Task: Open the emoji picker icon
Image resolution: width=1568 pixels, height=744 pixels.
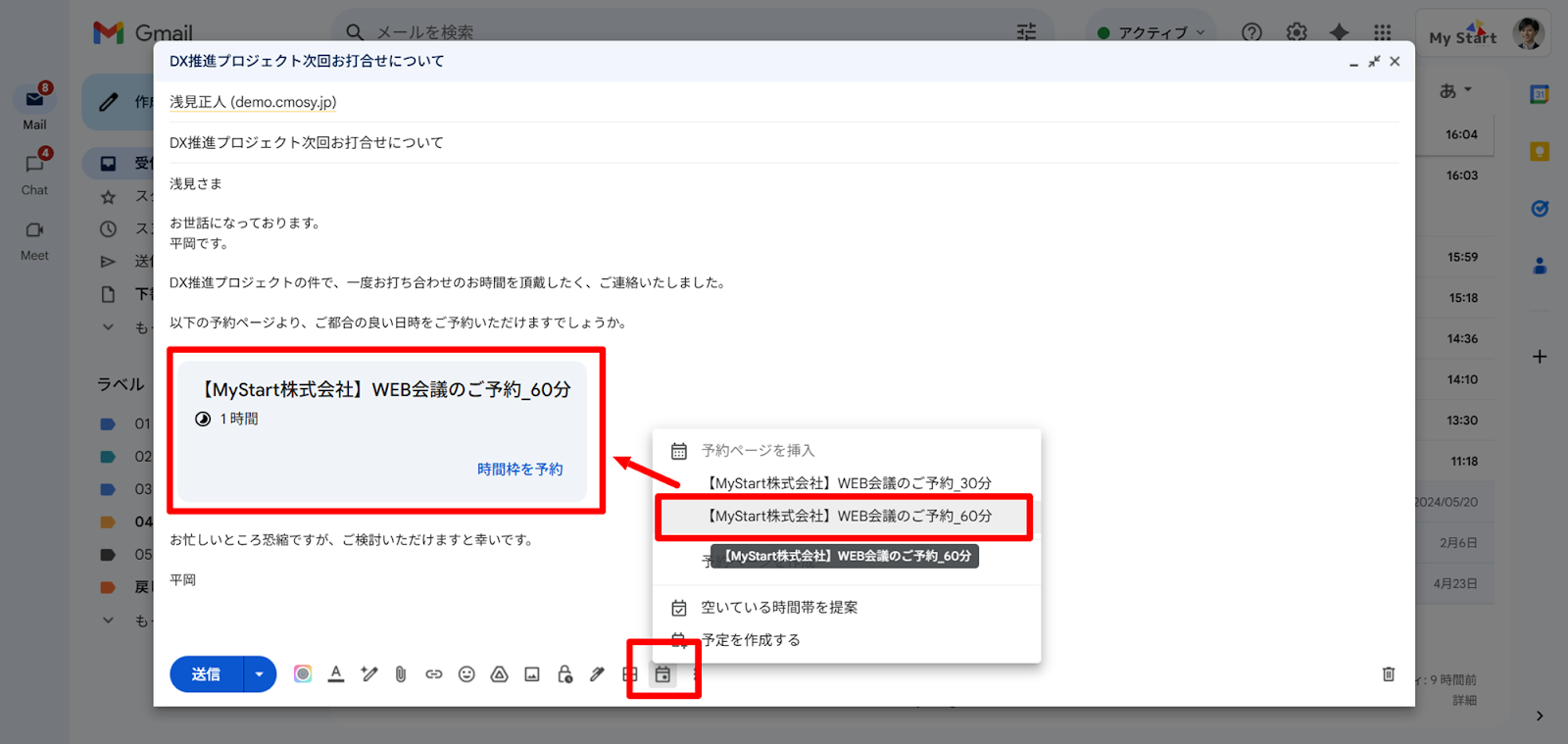Action: (x=466, y=673)
